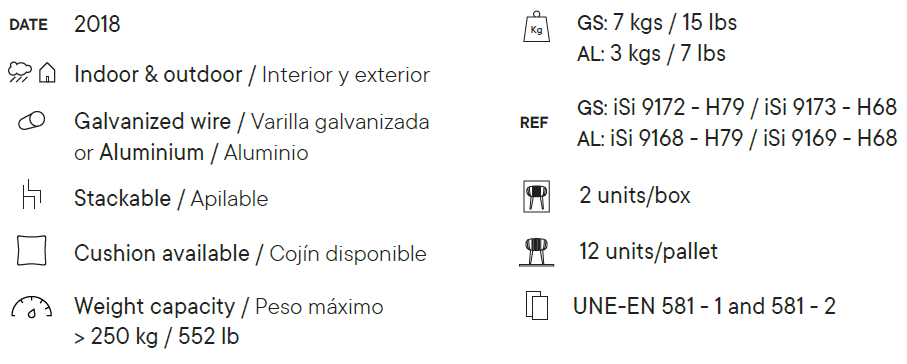Screen dimensions: 907x364
Task: Click the AL iSi 9168 reference line
Action: (737, 138)
